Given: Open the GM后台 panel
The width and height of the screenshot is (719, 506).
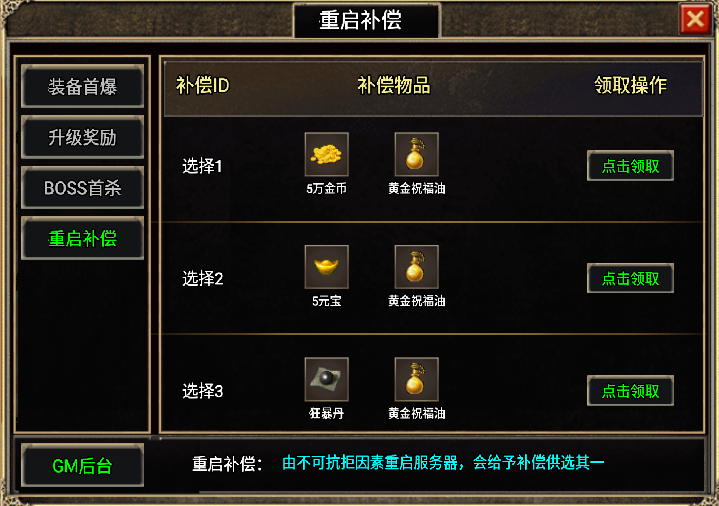Looking at the screenshot, I should pyautogui.click(x=83, y=465).
